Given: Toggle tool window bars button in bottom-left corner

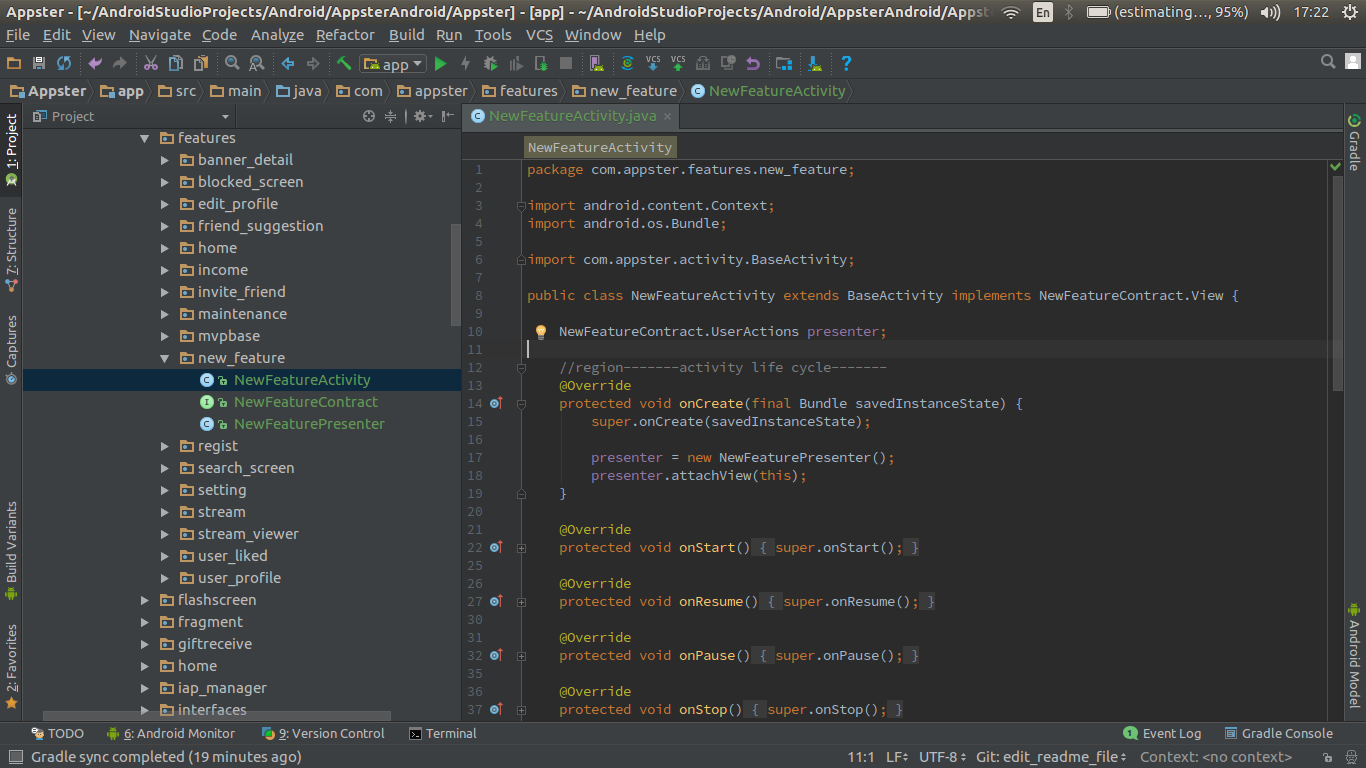Looking at the screenshot, I should pos(14,758).
